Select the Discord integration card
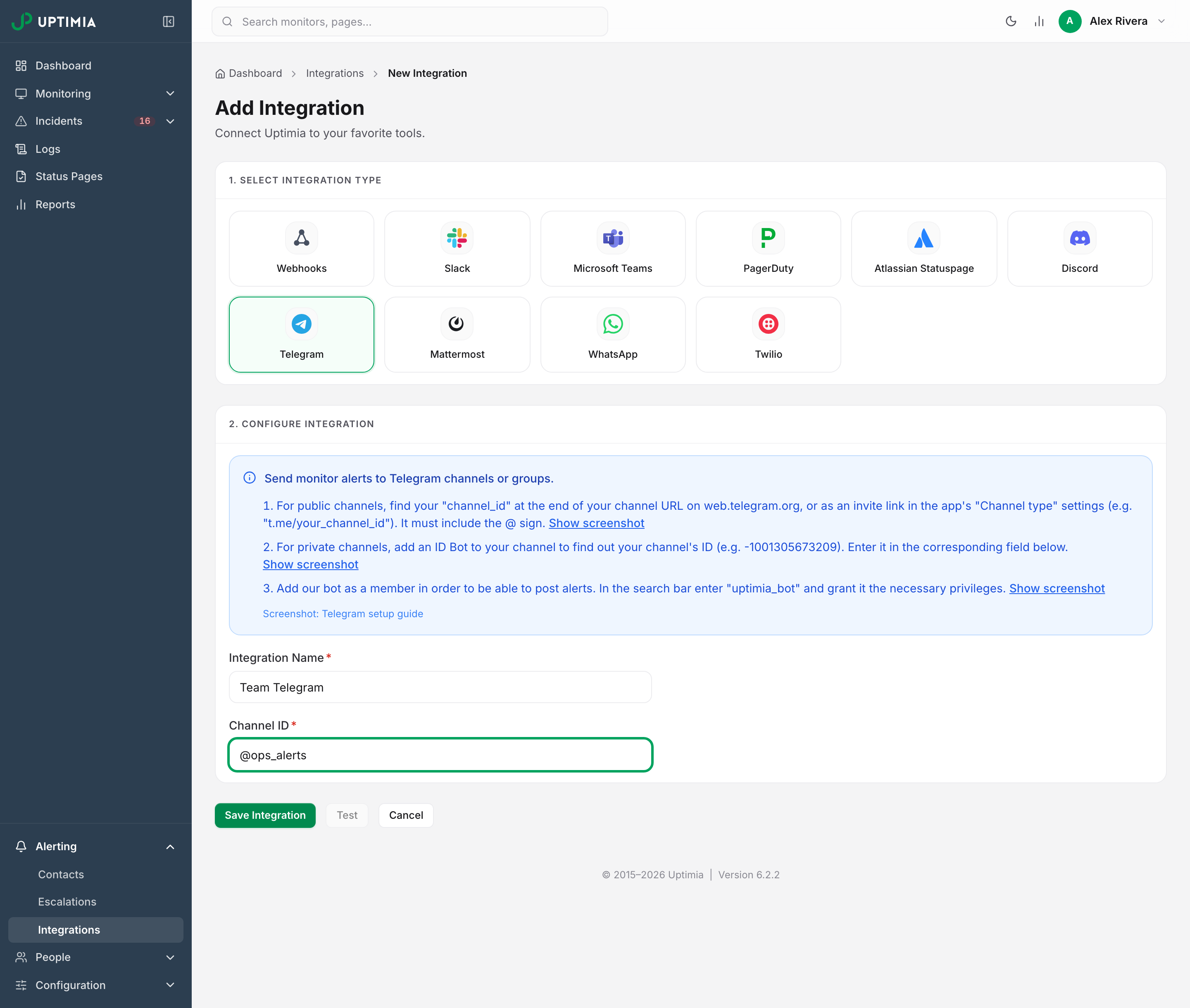The image size is (1190, 1008). point(1079,249)
